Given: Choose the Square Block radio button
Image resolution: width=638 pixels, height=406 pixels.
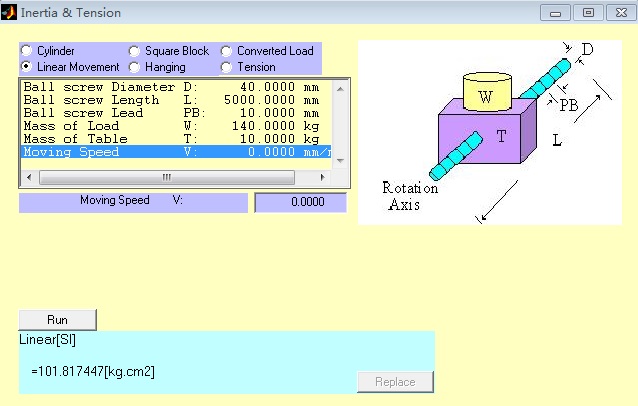Looking at the screenshot, I should coord(135,51).
